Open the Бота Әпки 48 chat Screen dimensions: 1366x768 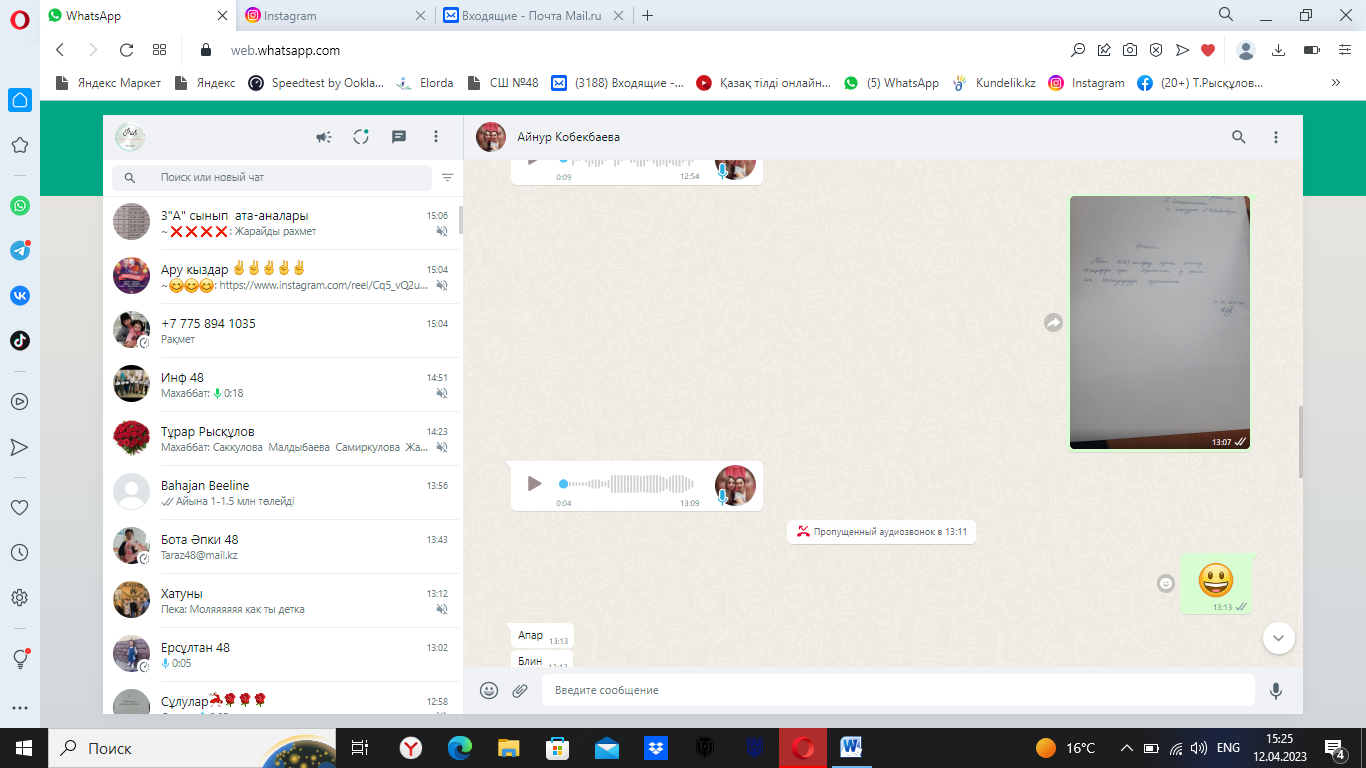pos(283,547)
